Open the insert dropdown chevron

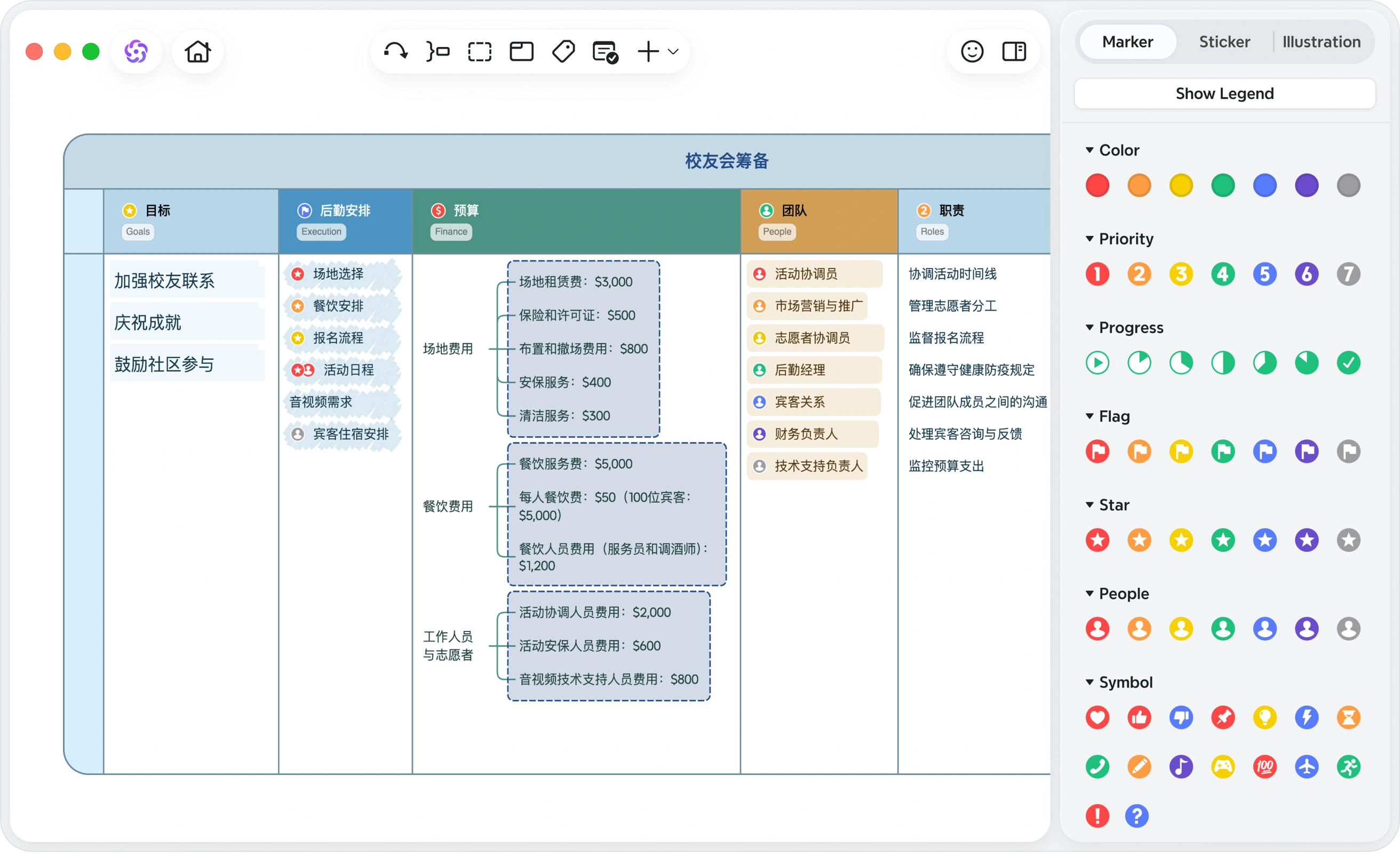point(673,52)
